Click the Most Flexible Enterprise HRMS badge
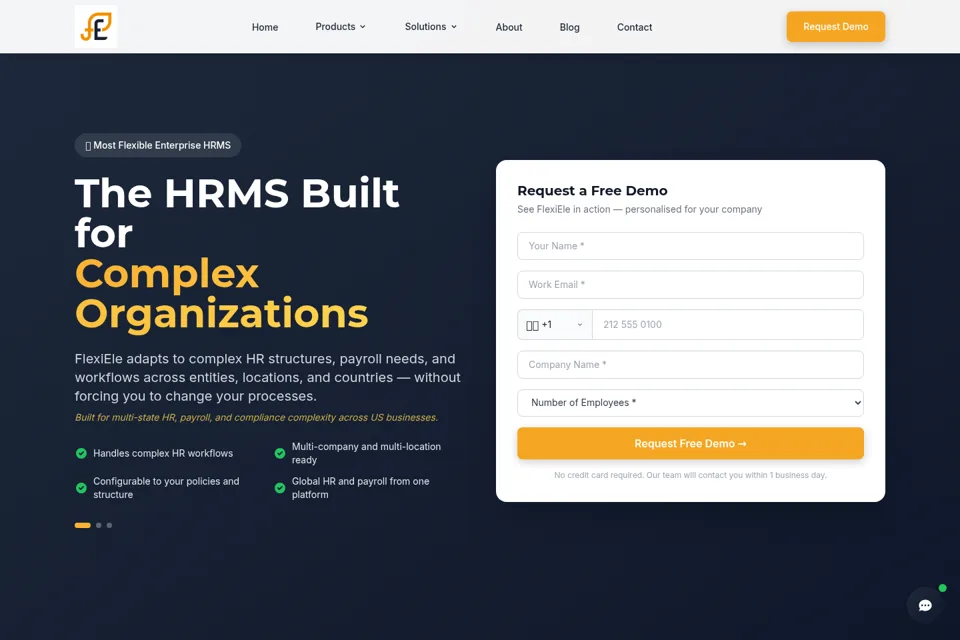 [x=158, y=145]
